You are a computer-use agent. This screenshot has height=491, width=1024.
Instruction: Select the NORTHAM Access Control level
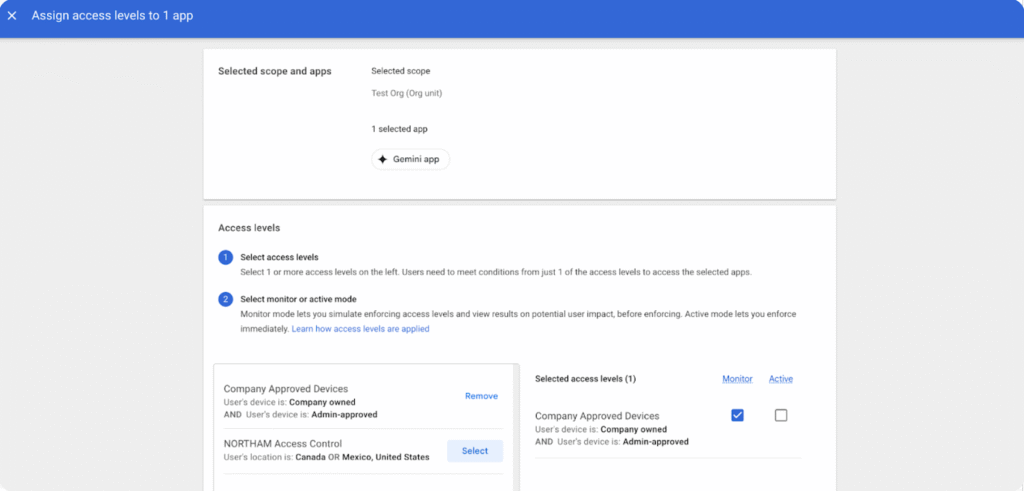click(475, 451)
